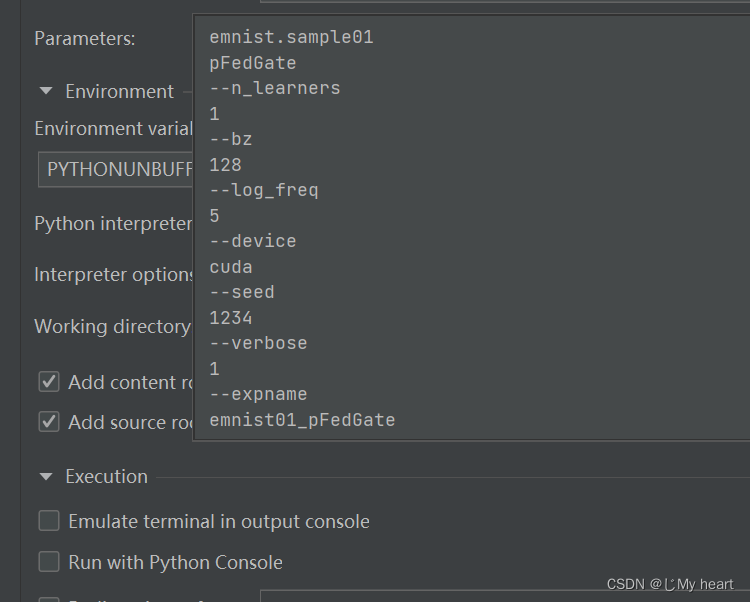Collapse the Execution section triangle
Screen dimensions: 750x602
point(46,477)
